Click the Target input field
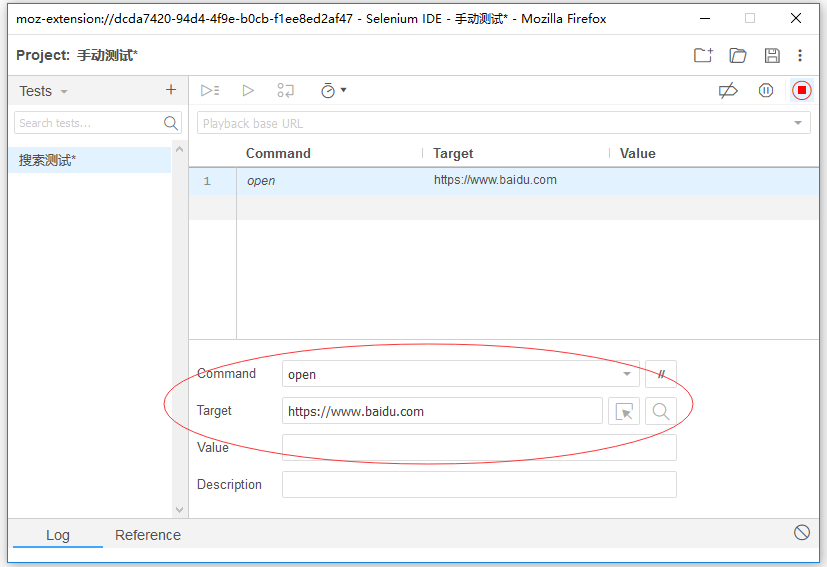The image size is (827, 567). 442,411
